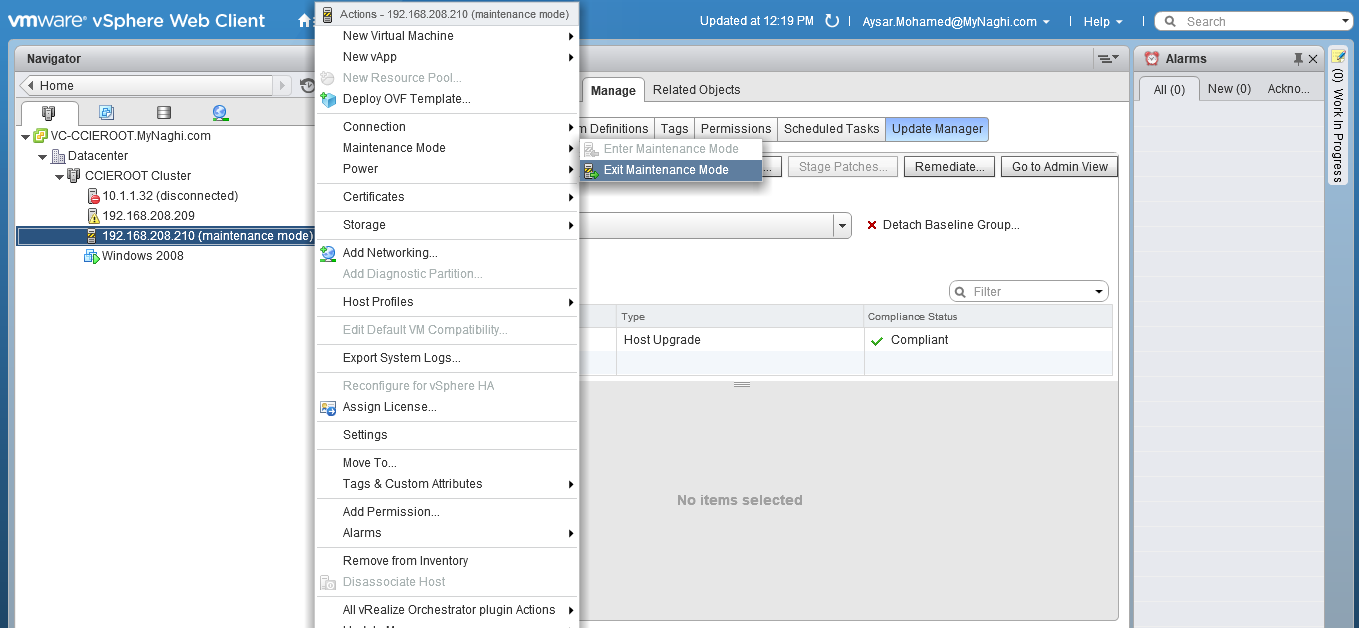Choose Deploy OVF Template menu entry
The image size is (1359, 628).
tap(406, 99)
